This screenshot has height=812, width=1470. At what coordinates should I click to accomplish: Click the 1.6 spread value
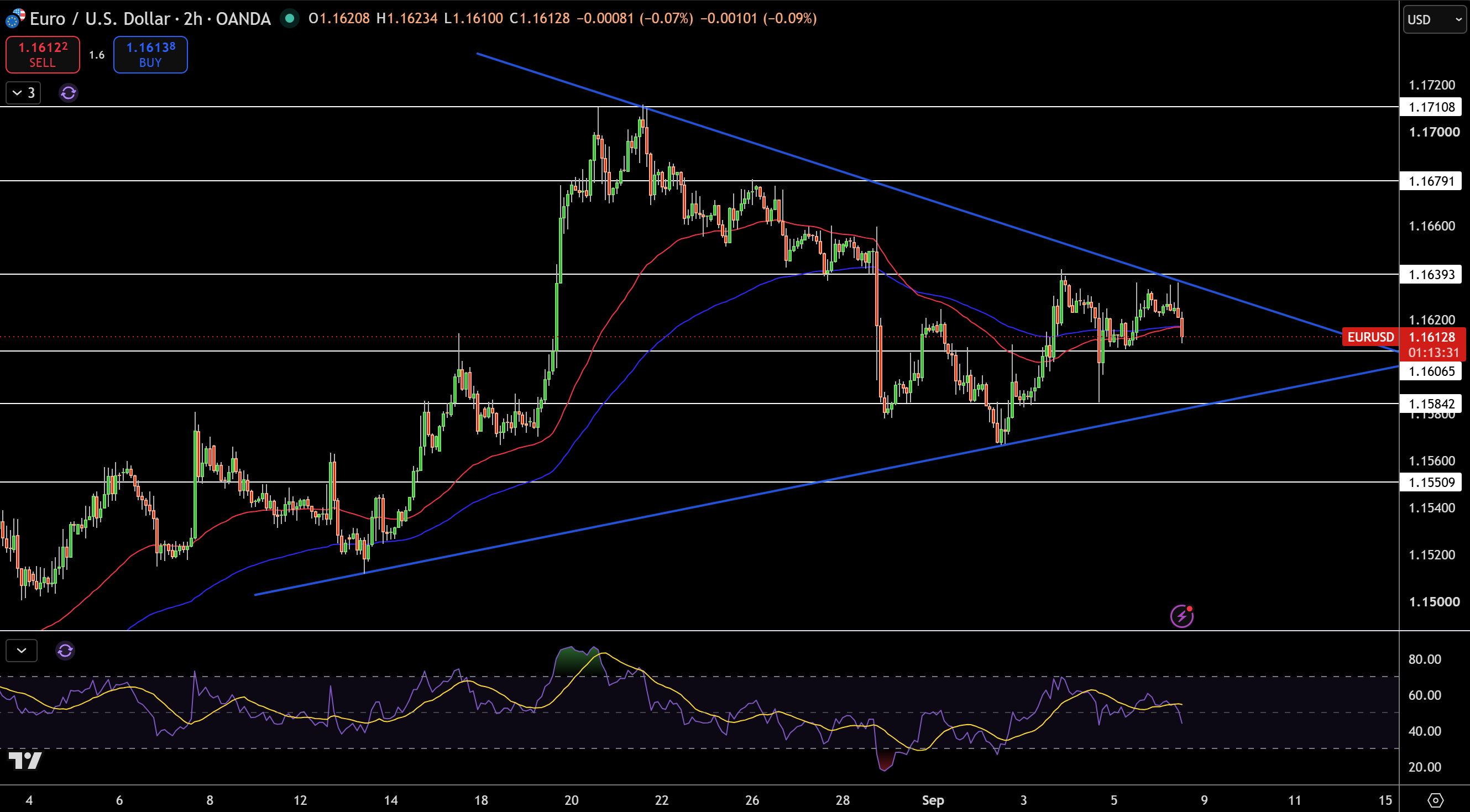point(96,55)
